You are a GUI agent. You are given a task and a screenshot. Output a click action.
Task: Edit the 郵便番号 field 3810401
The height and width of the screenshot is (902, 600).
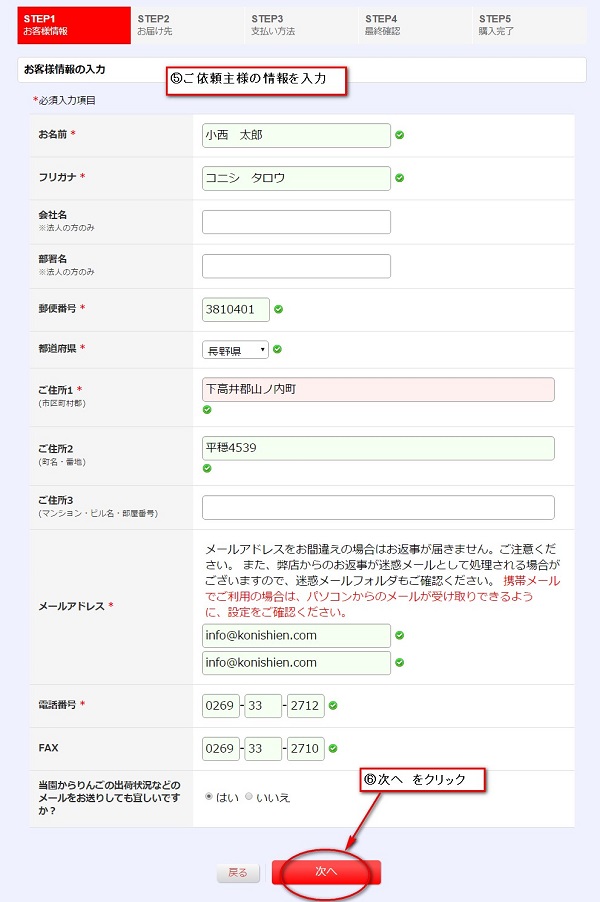[x=236, y=309]
